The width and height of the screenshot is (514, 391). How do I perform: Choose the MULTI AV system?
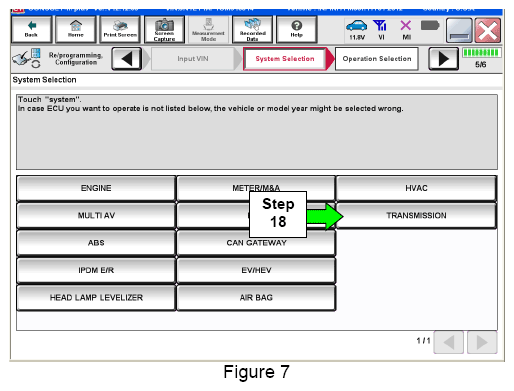[x=96, y=215]
